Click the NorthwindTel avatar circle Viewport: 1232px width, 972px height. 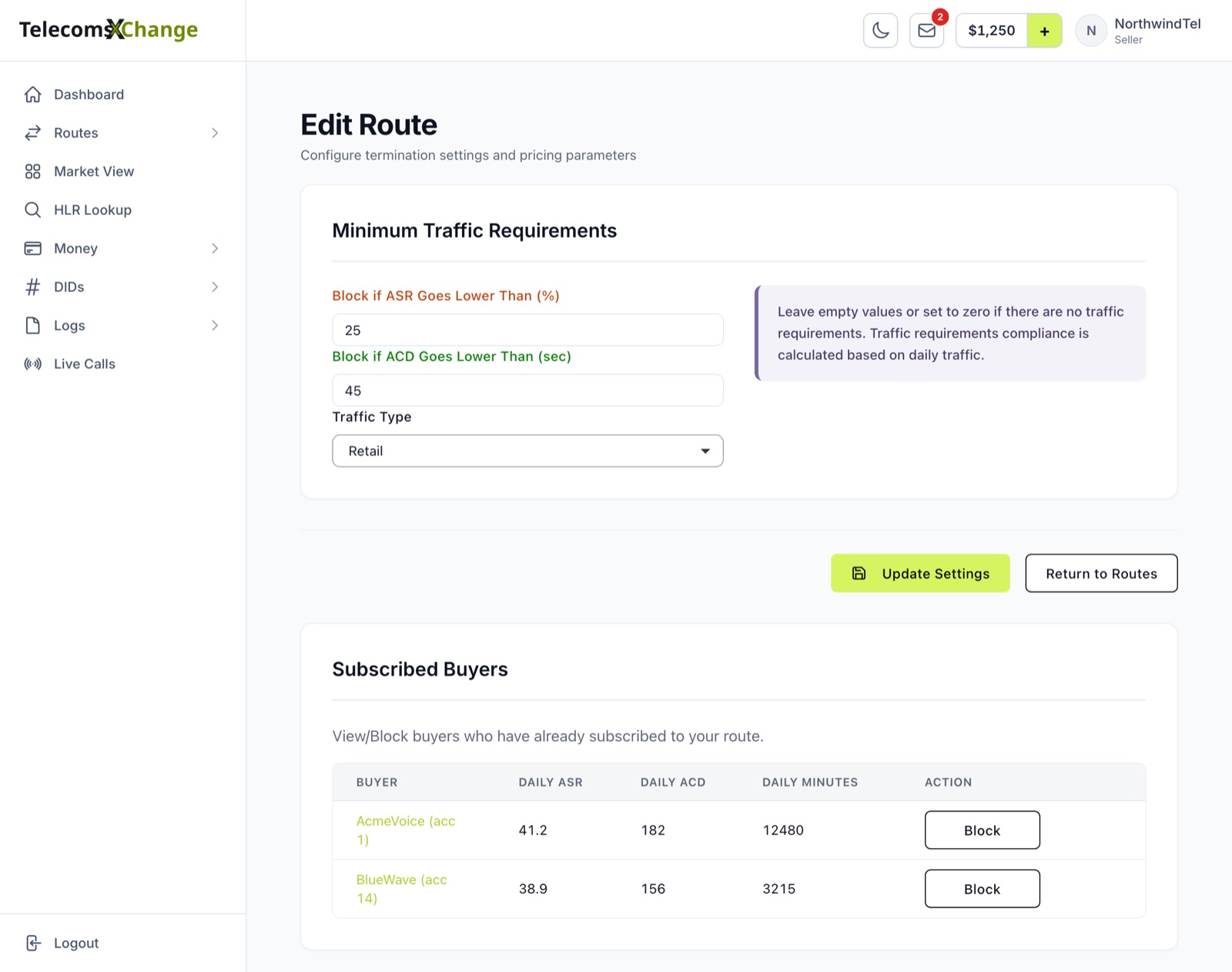[1090, 31]
